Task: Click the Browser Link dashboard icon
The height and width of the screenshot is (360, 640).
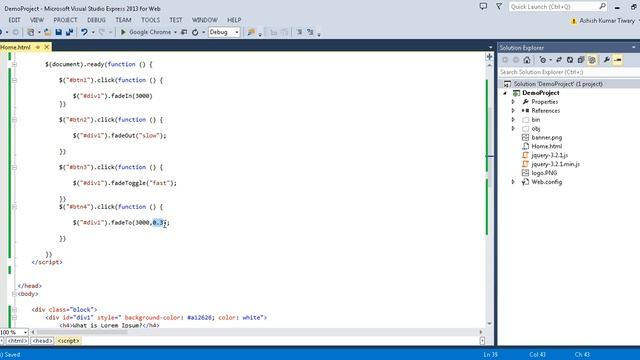Action: 184,32
